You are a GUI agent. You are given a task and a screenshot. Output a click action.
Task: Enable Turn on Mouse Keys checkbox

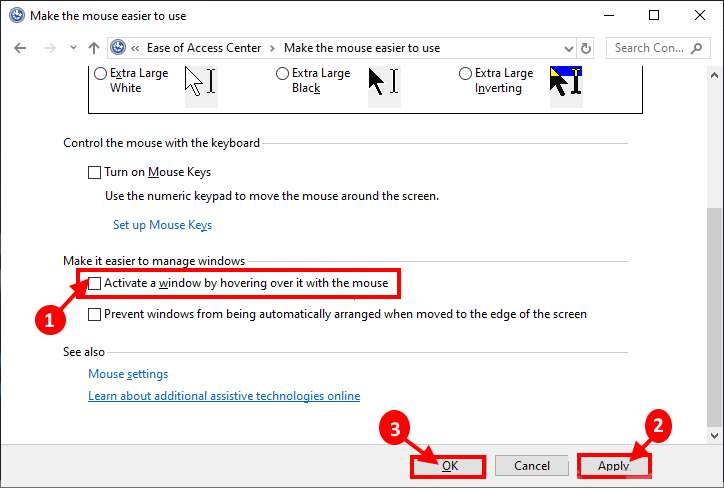(x=95, y=173)
